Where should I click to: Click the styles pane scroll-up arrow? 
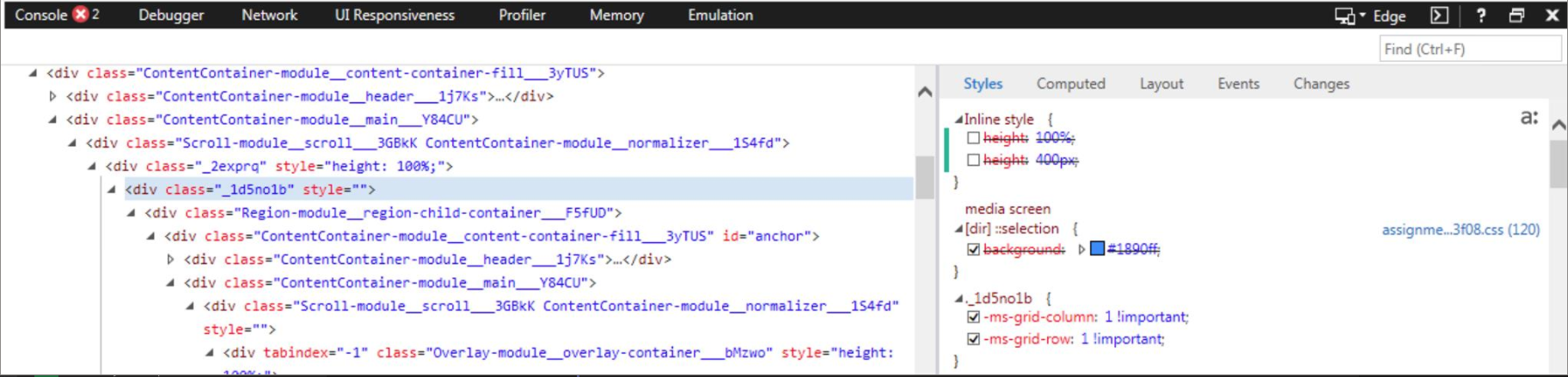[x=1559, y=125]
